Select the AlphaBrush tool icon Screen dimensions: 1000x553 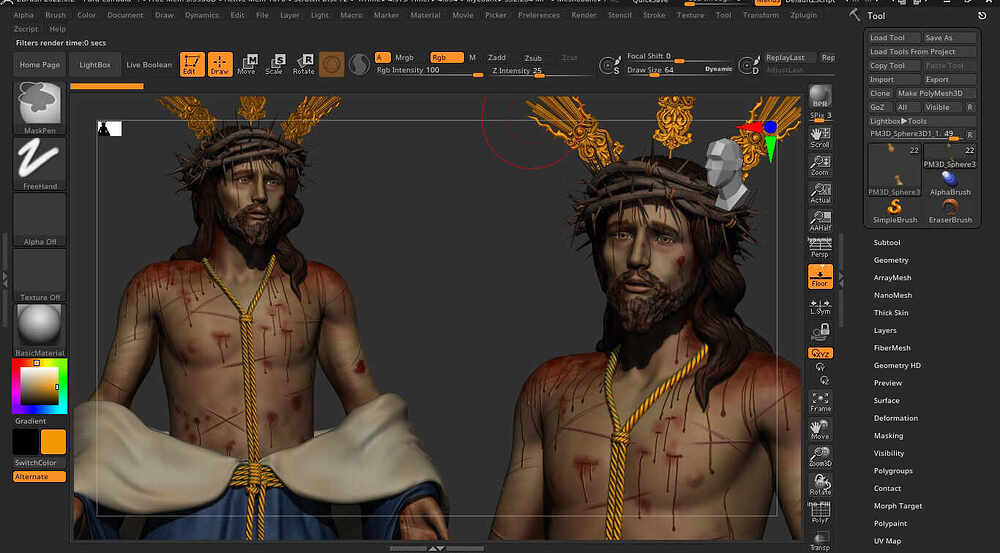(950, 183)
